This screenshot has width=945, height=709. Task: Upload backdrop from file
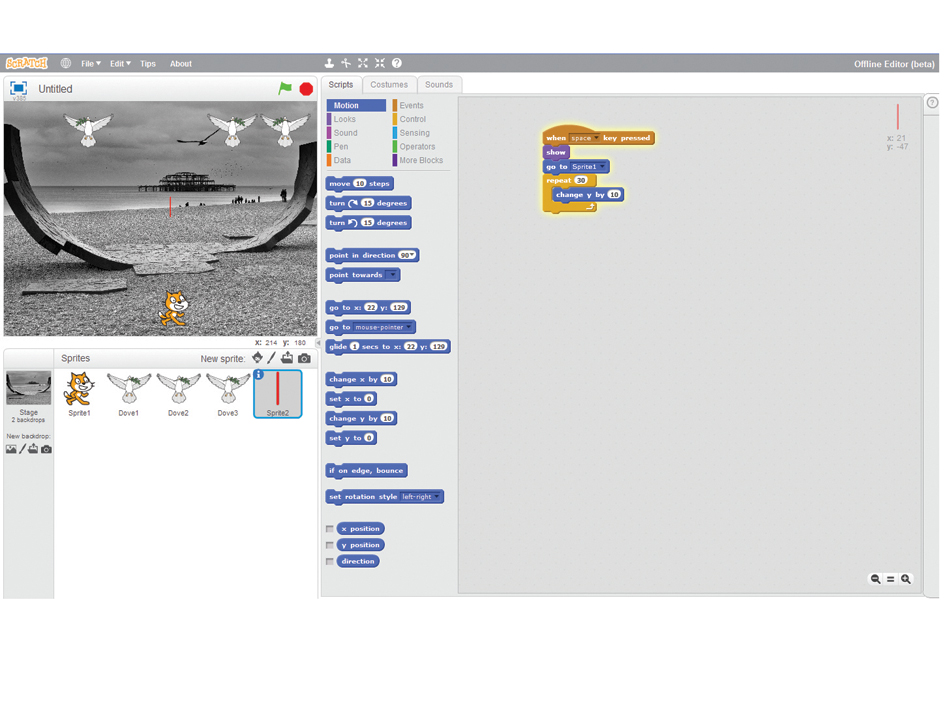click(33, 449)
